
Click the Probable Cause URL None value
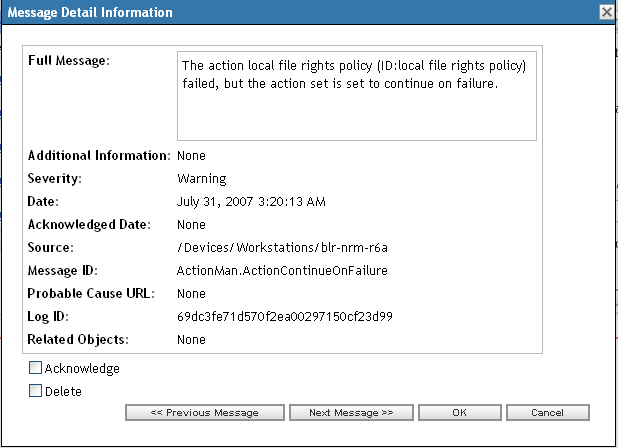pos(191,293)
